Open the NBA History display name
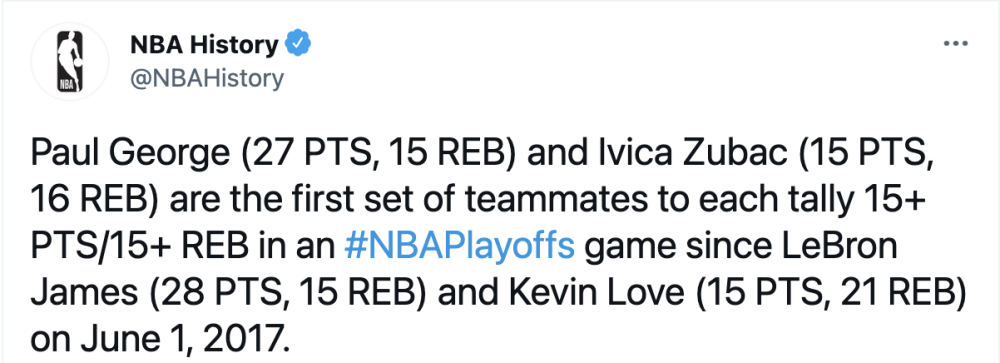The image size is (1000, 363). [203, 45]
